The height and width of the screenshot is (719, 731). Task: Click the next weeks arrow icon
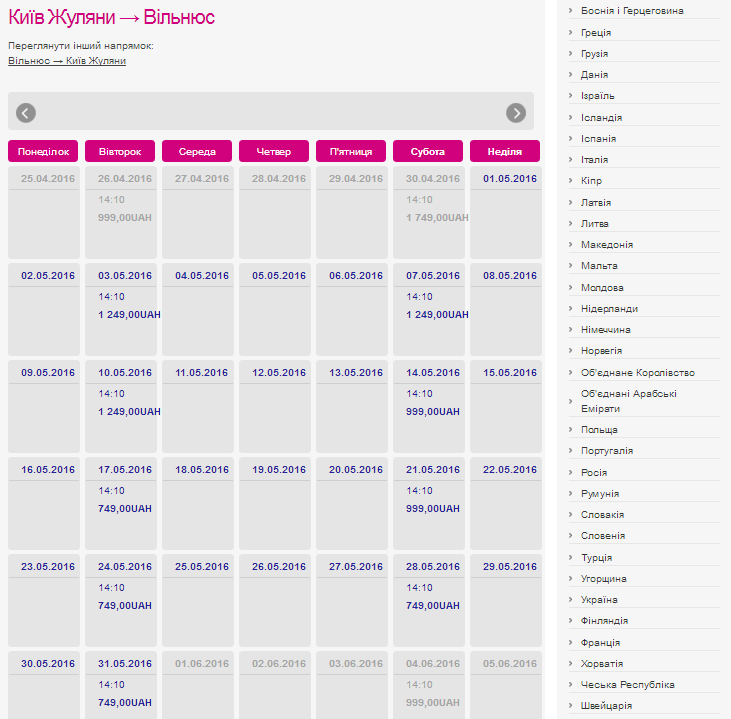coord(516,112)
